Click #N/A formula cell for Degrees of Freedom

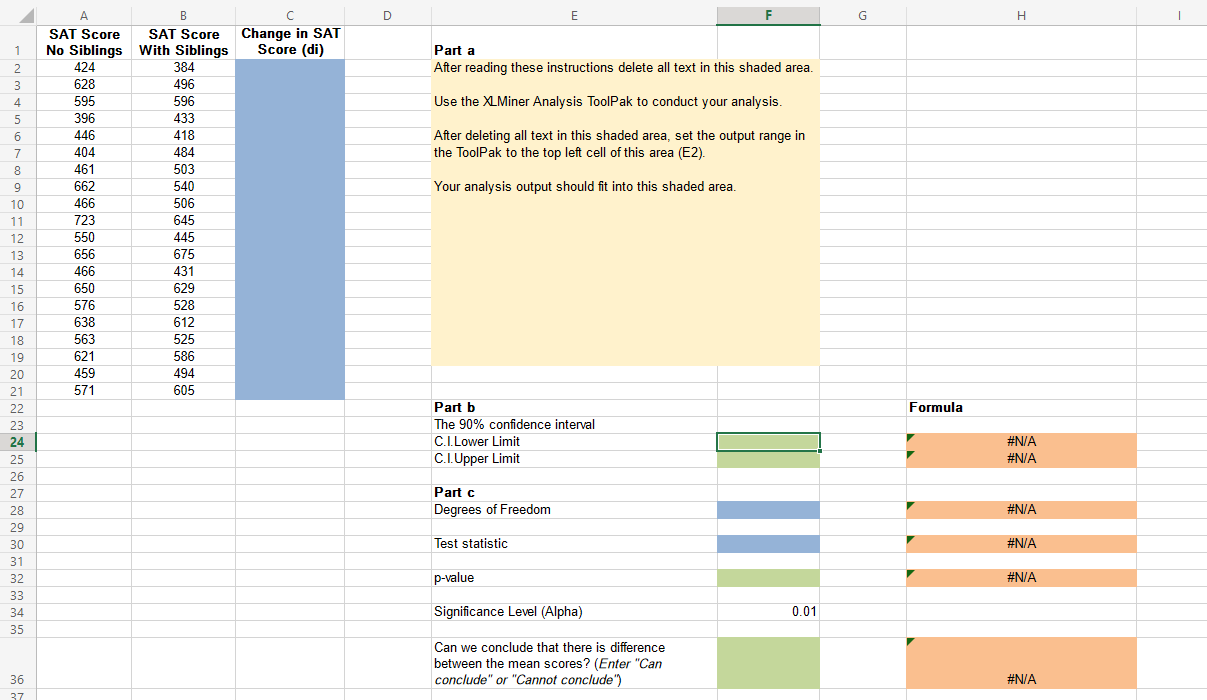click(x=1021, y=510)
